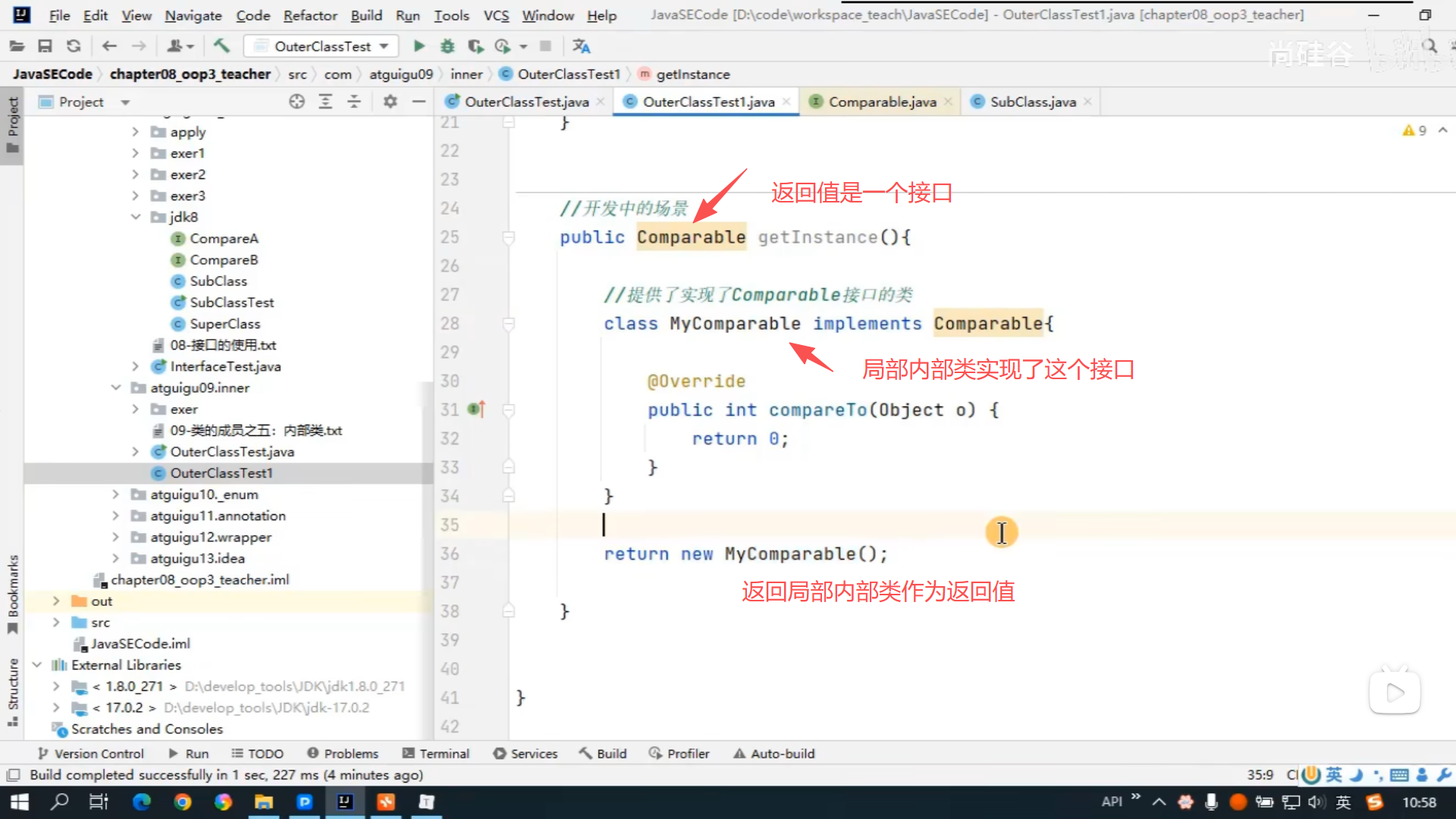Click the Build hammer icon
Viewport: 1456px width, 819px height.
click(x=221, y=46)
